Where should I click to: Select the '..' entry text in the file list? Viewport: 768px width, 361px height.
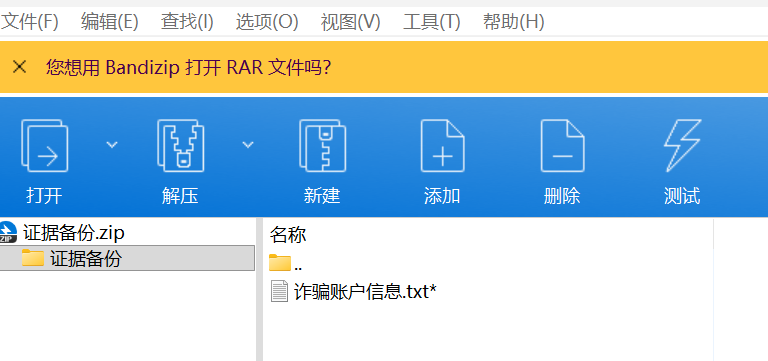[x=298, y=267]
